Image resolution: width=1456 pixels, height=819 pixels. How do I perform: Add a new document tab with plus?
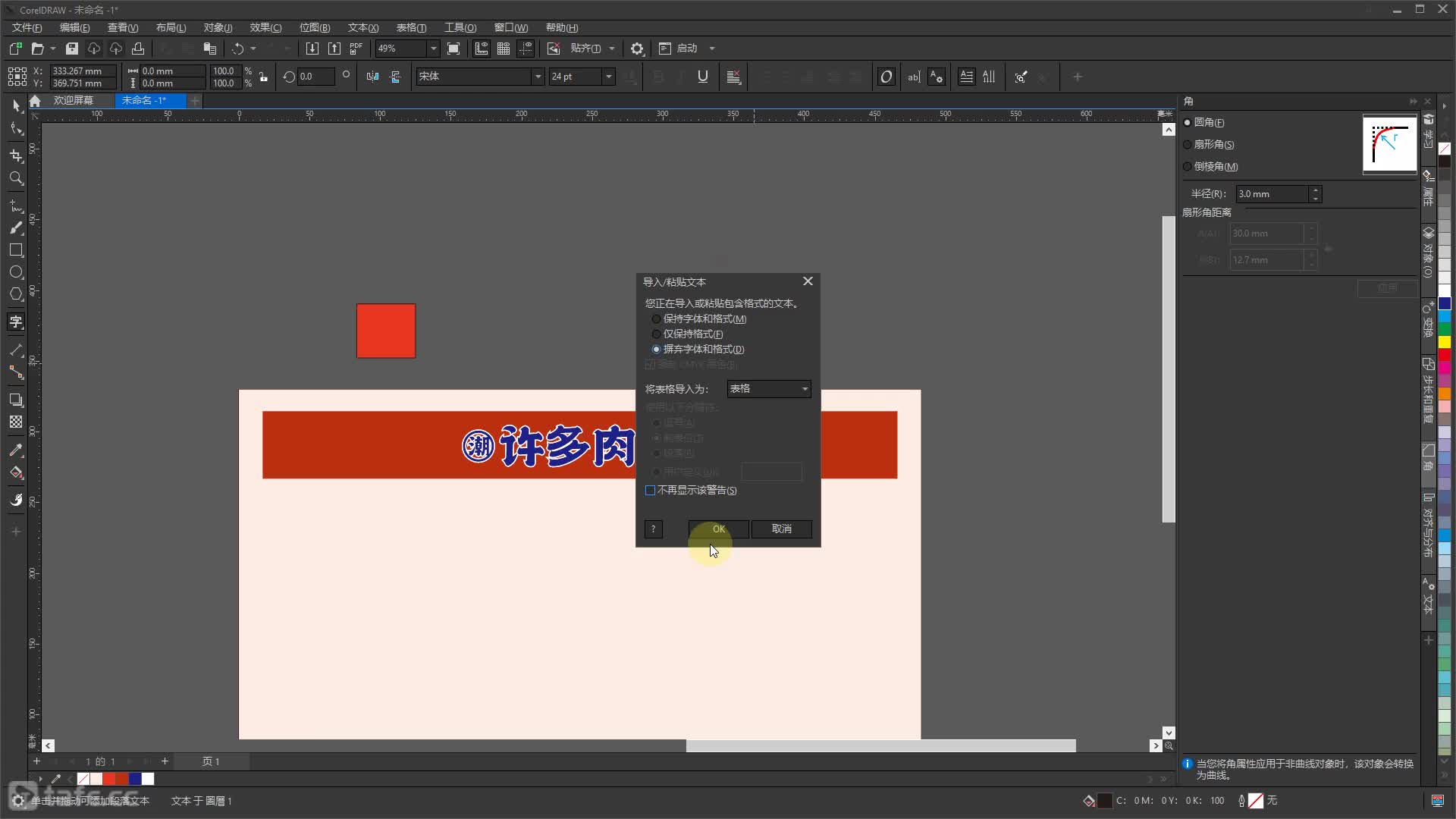(x=195, y=100)
